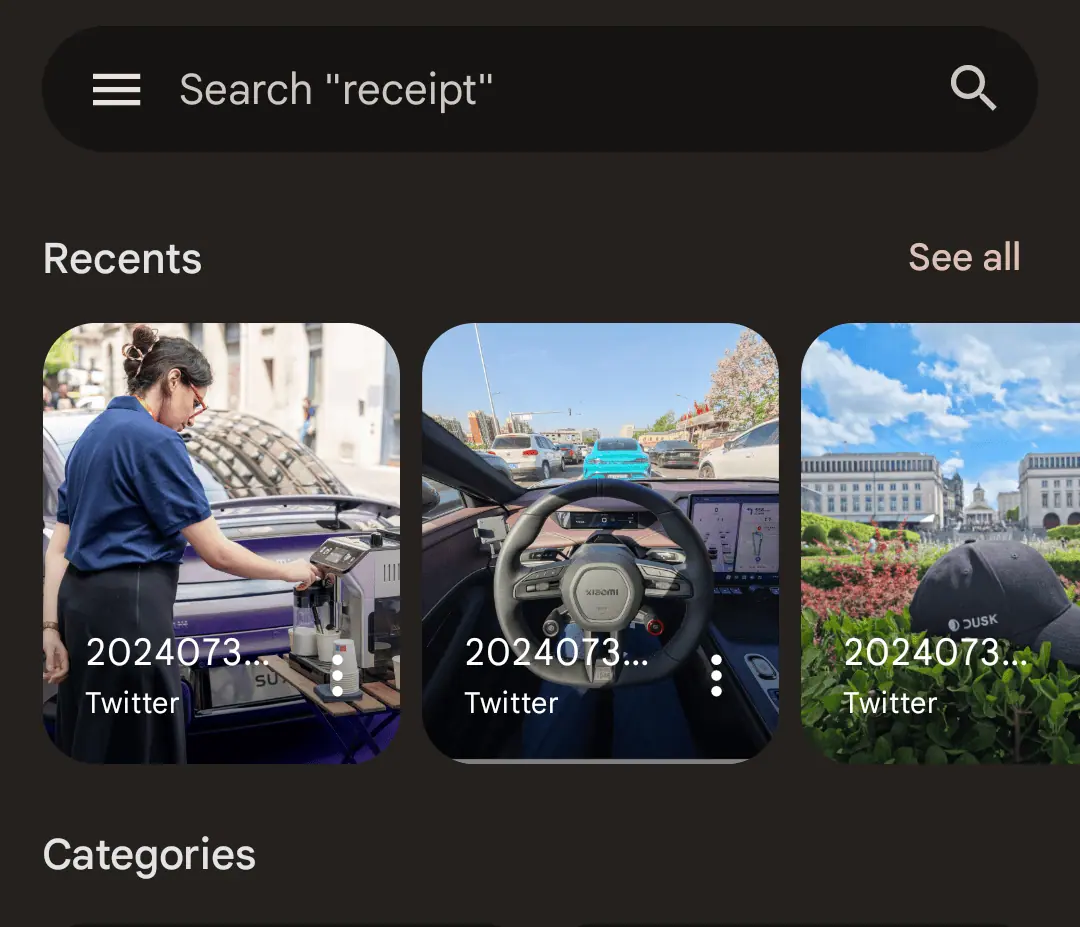The width and height of the screenshot is (1080, 927).
Task: Select the filename on the steering wheel card
Action: click(x=557, y=652)
